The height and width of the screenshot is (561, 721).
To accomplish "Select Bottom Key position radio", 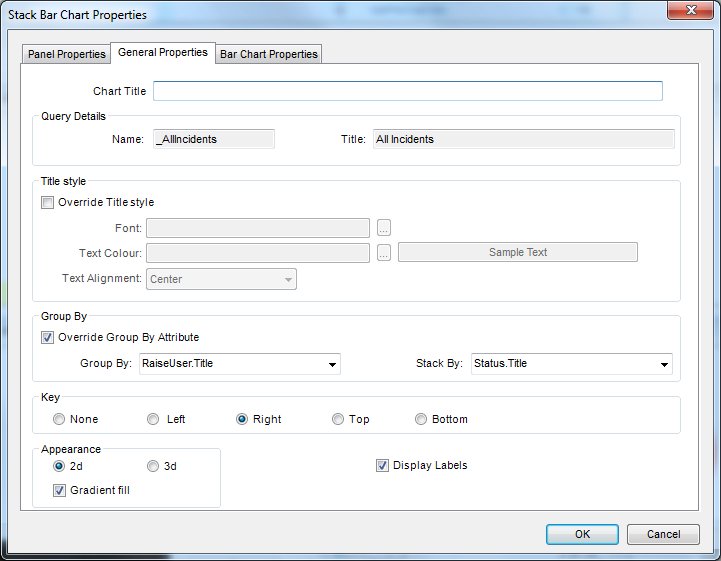I will pyautogui.click(x=421, y=419).
